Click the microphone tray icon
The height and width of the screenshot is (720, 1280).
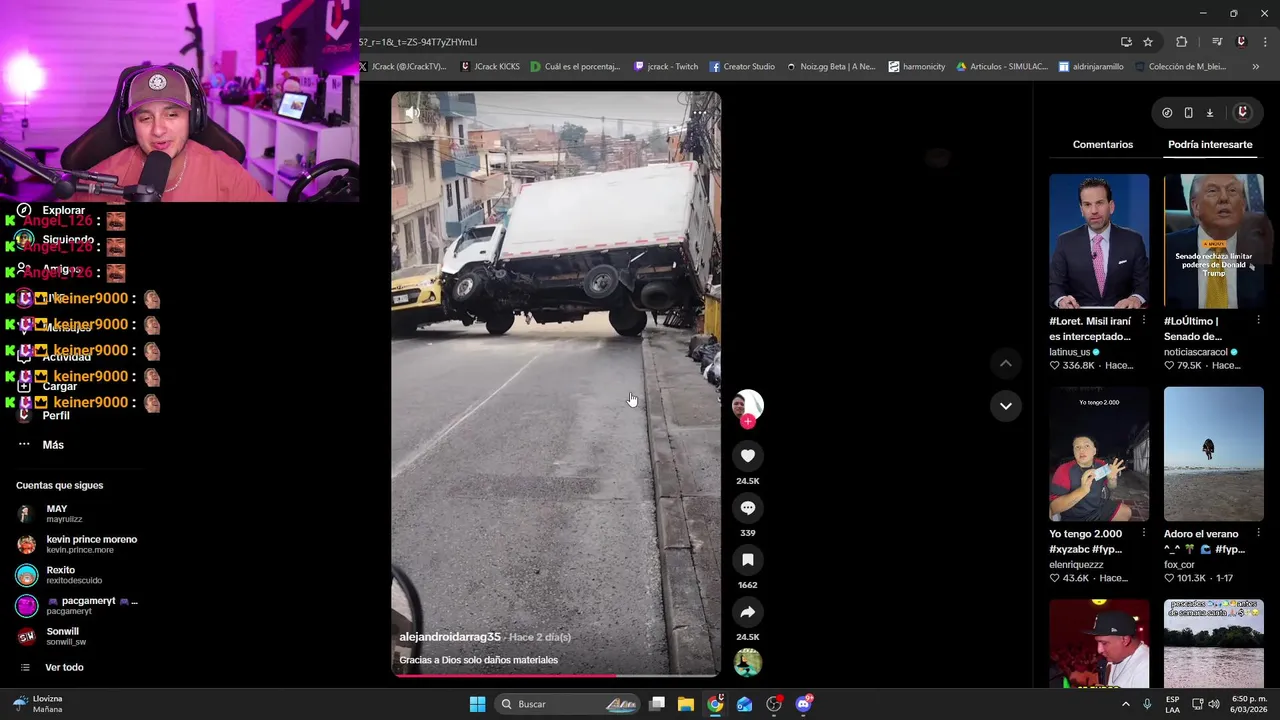tap(1147, 704)
